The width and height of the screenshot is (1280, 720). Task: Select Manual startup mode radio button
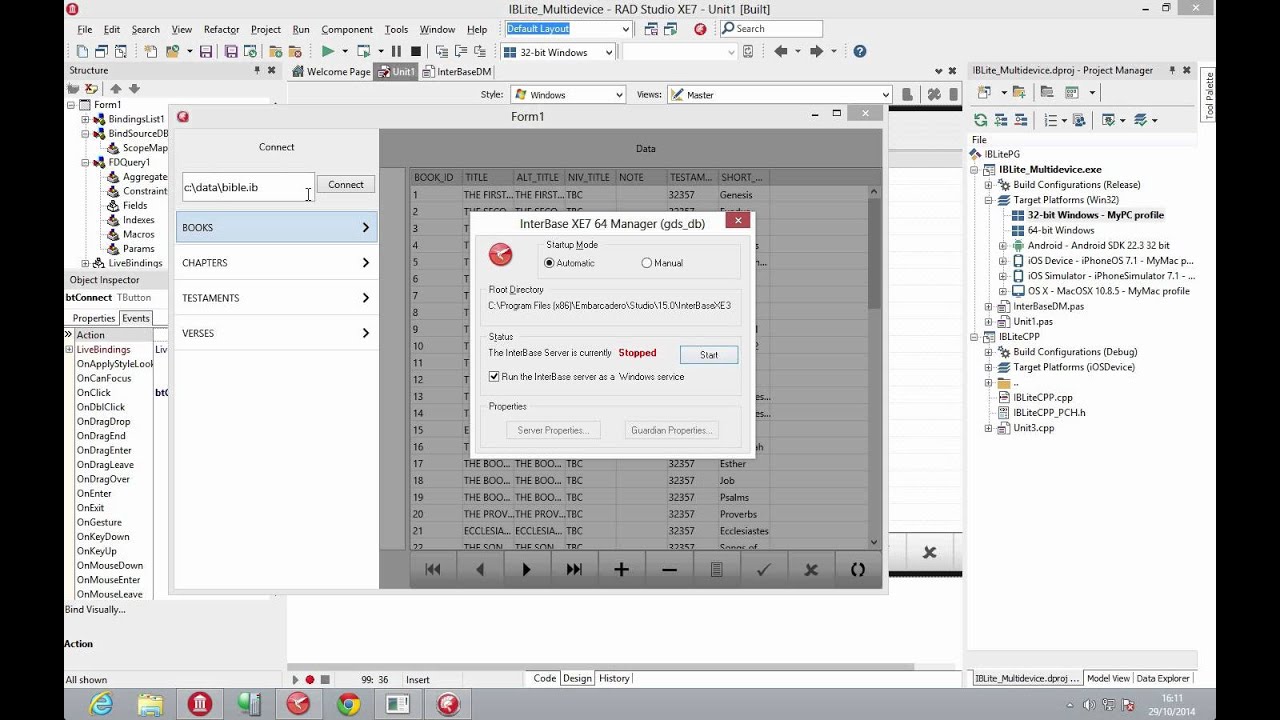tap(646, 263)
